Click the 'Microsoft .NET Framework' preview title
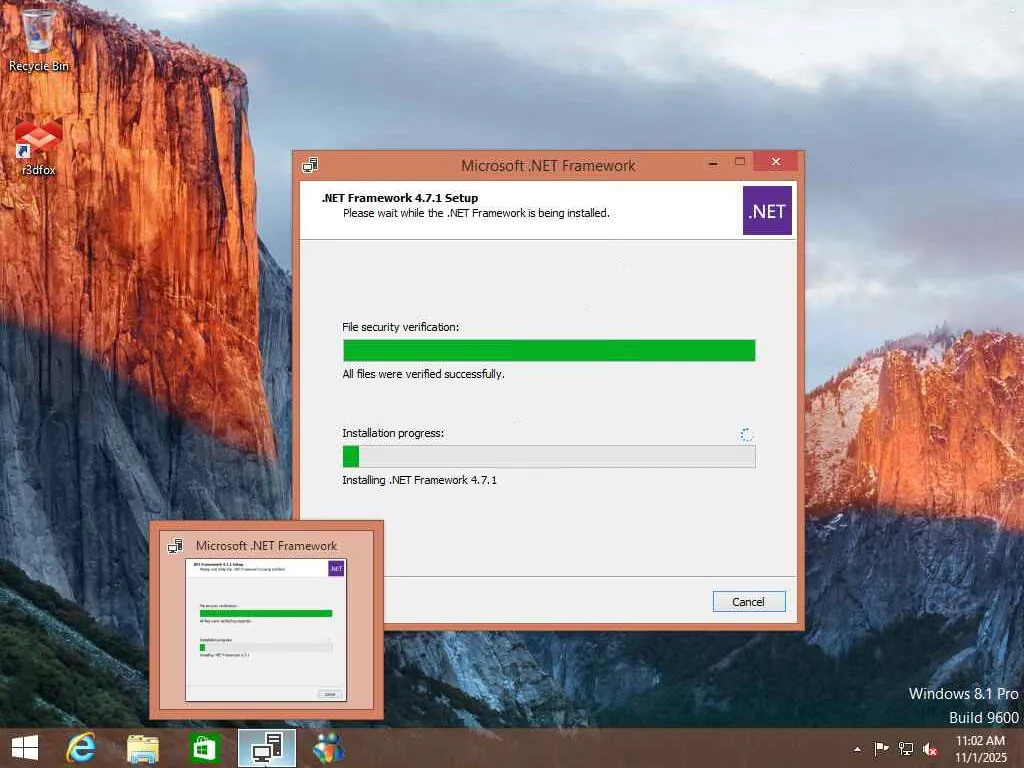This screenshot has height=768, width=1024. [266, 545]
